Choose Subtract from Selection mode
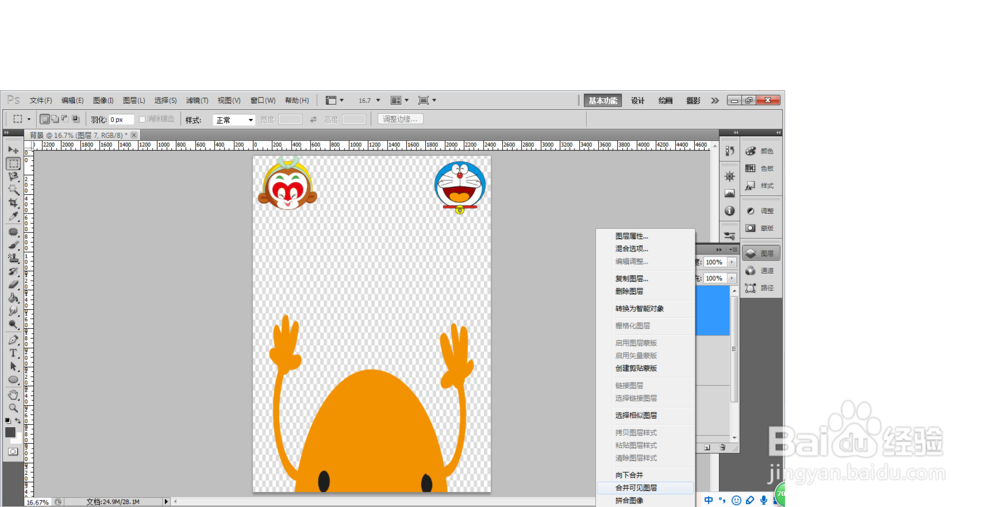The image size is (1000, 507). tap(65, 119)
